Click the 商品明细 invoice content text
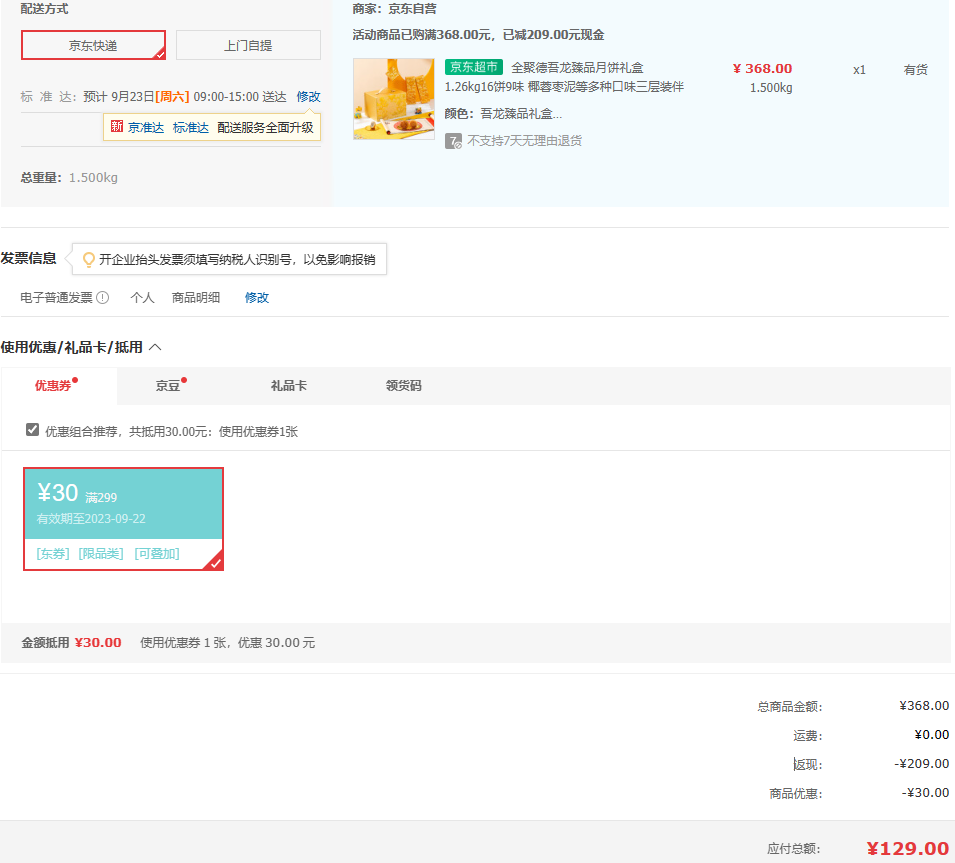The height and width of the screenshot is (863, 955). coord(196,297)
